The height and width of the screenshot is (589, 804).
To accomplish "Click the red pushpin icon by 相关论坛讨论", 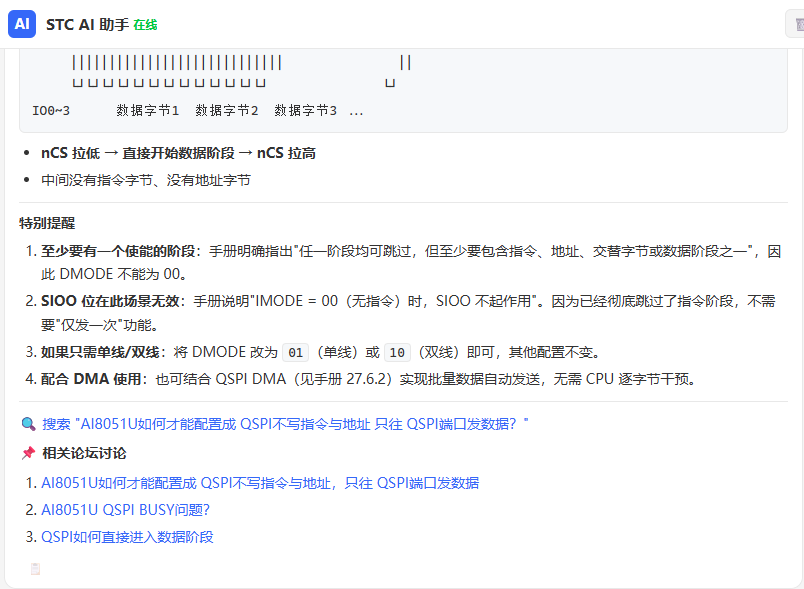I will click(x=28, y=453).
